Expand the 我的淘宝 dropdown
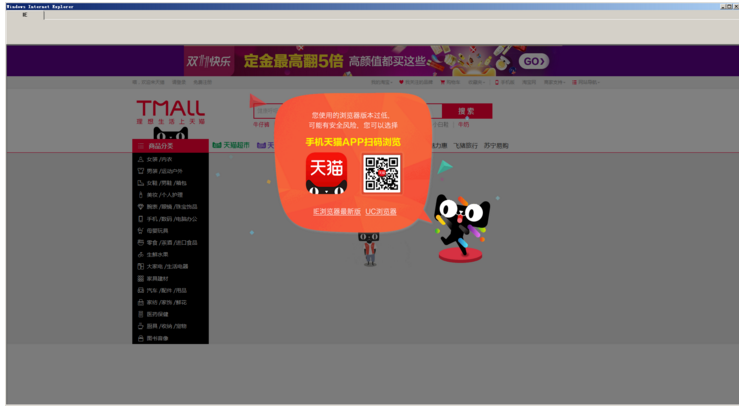The height and width of the screenshot is (407, 743). point(381,82)
